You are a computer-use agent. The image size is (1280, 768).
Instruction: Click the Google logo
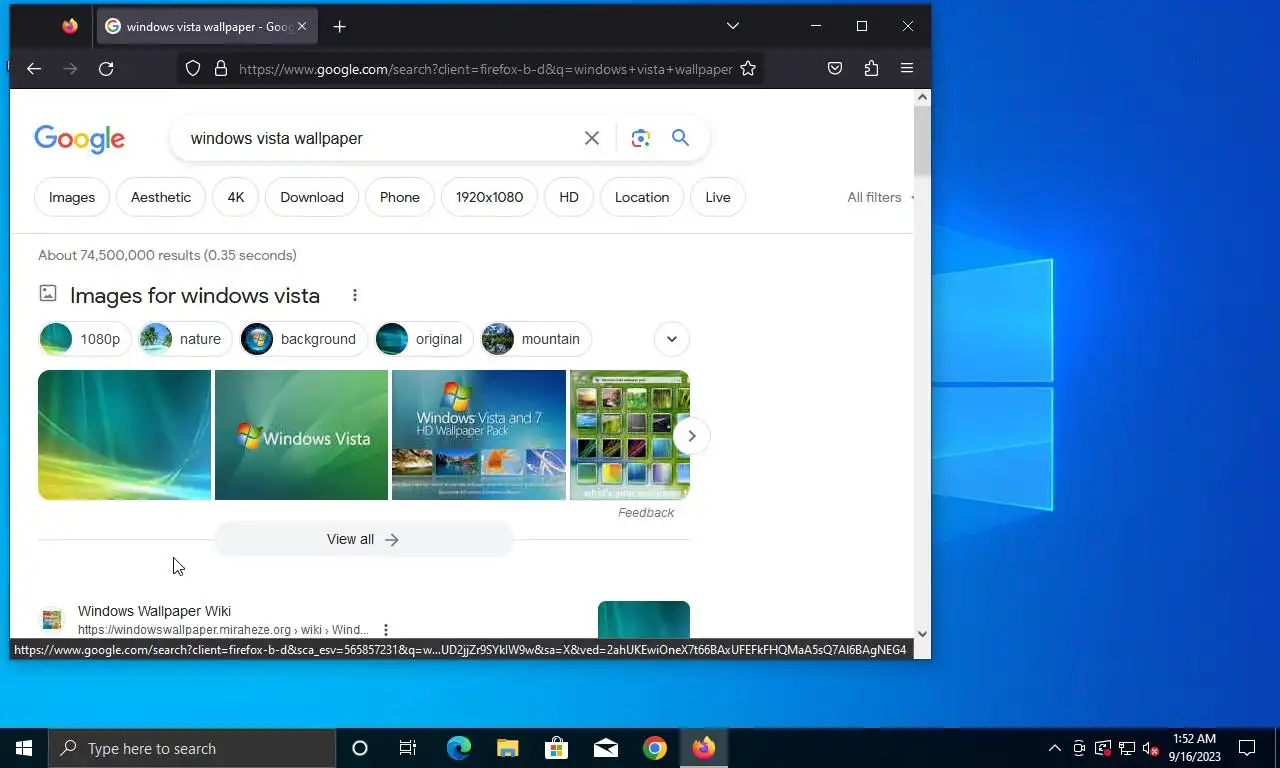79,139
